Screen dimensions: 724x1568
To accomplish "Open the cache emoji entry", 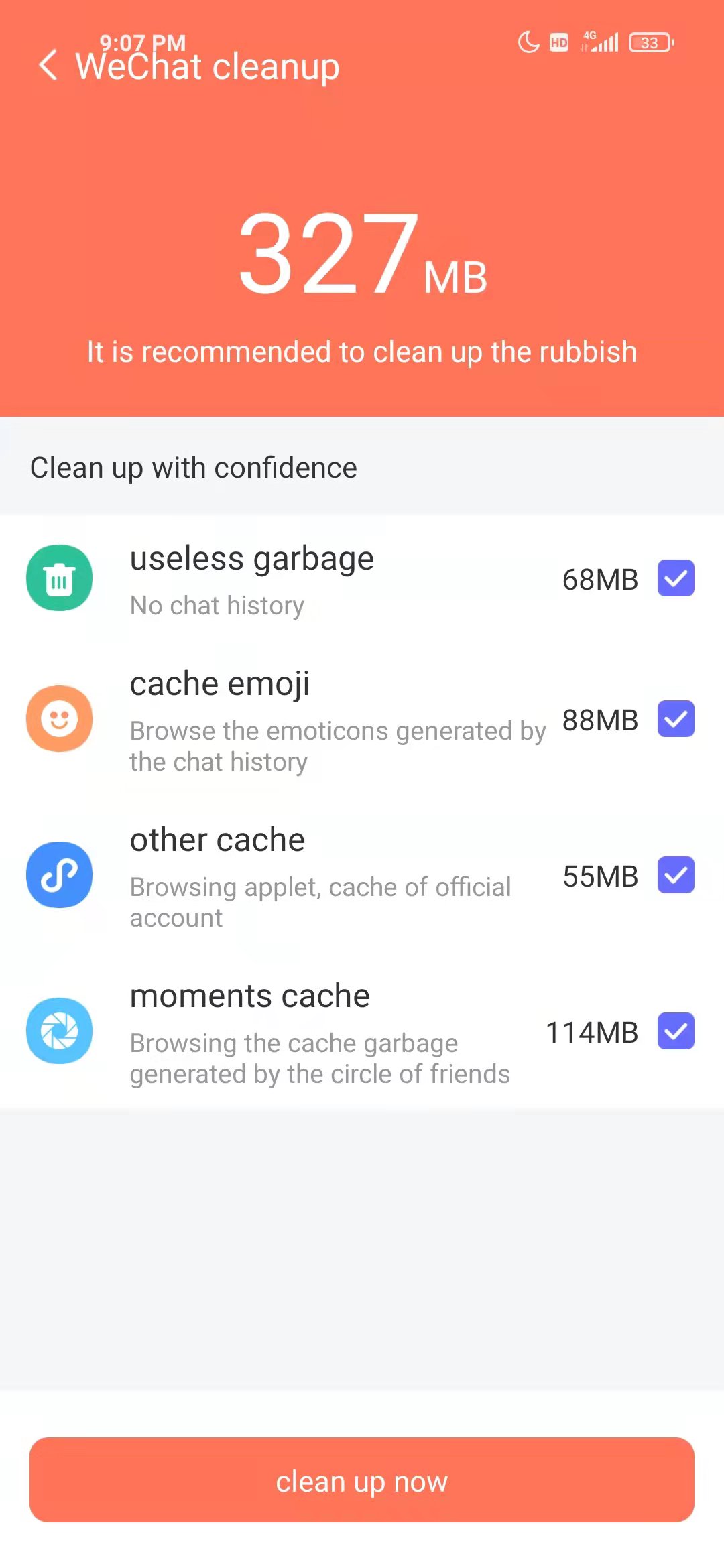I will coord(220,684).
